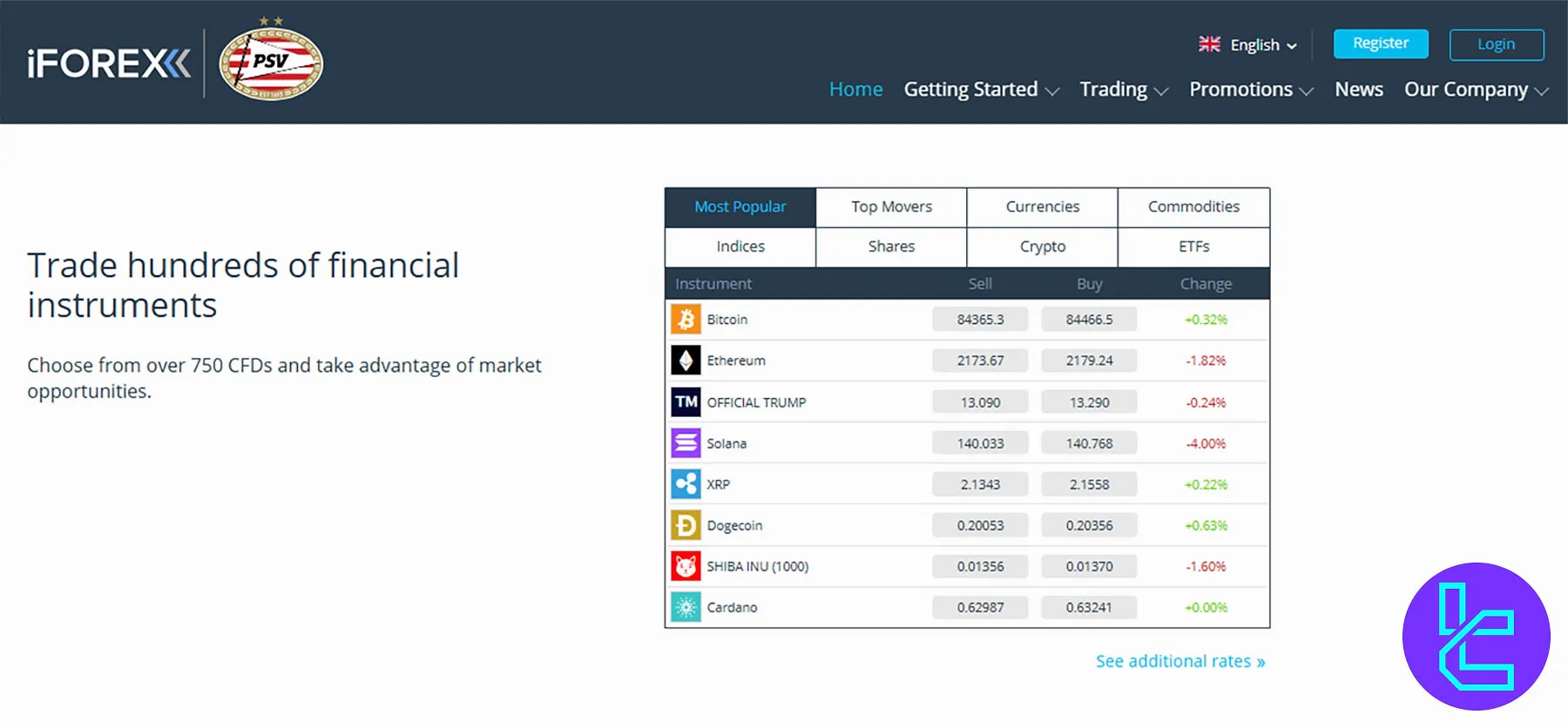This screenshot has width=1568, height=728.
Task: Select the Most Popular tab
Action: (740, 207)
